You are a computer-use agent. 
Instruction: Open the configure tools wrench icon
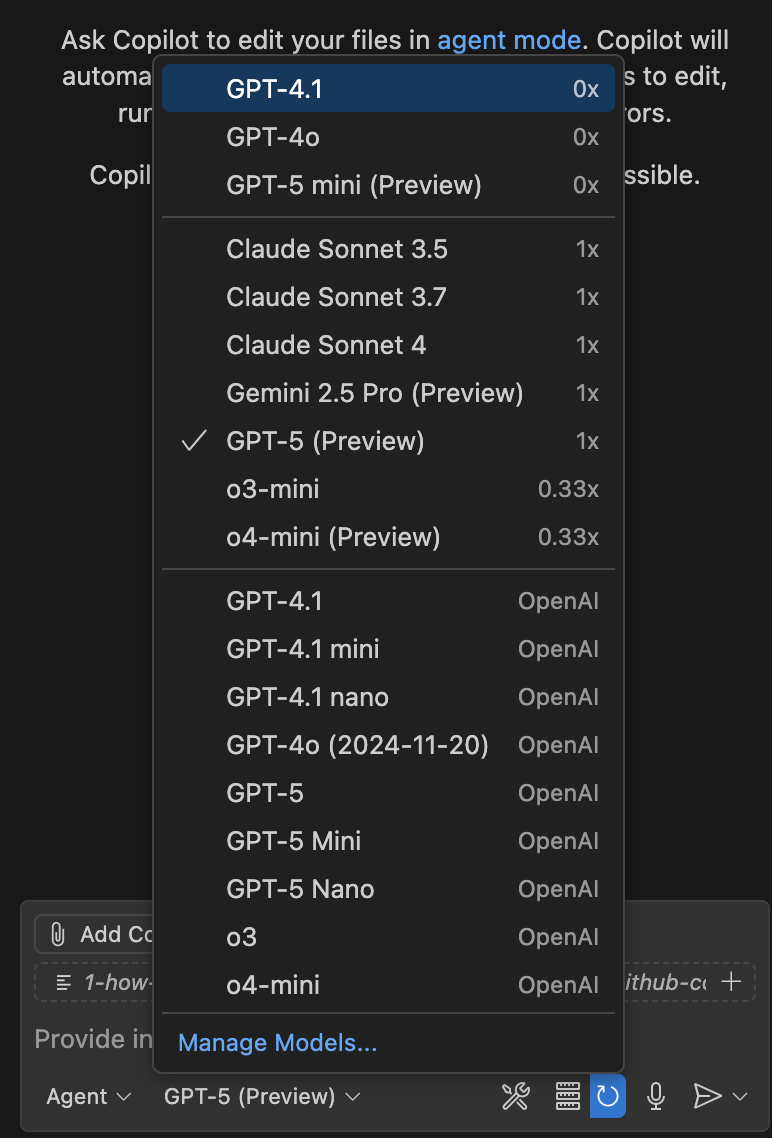click(x=516, y=1096)
